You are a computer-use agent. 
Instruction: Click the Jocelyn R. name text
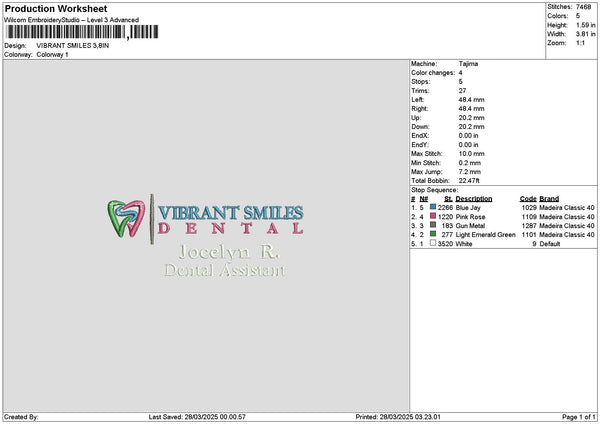(x=229, y=252)
